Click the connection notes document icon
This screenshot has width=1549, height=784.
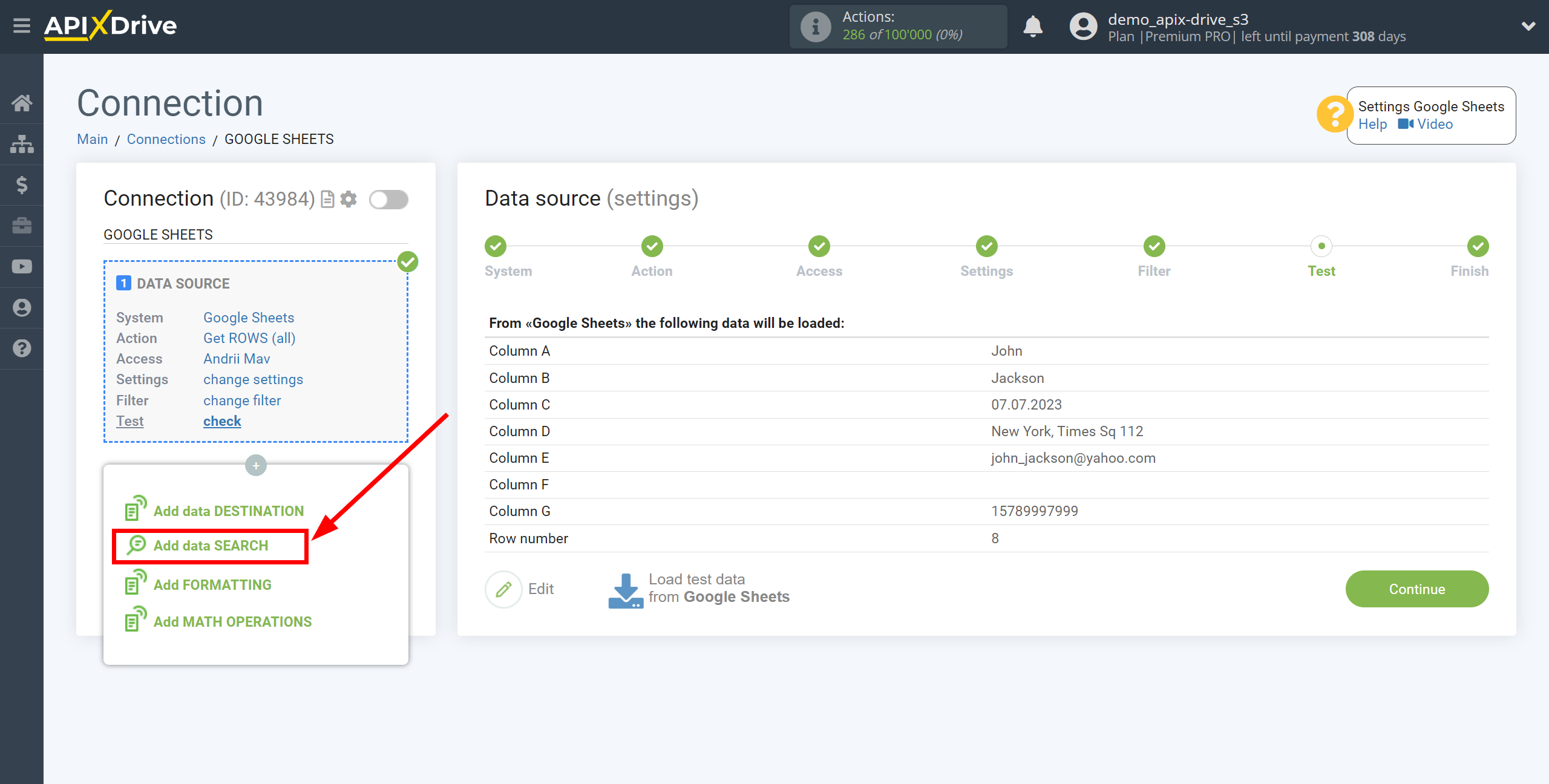pos(327,199)
